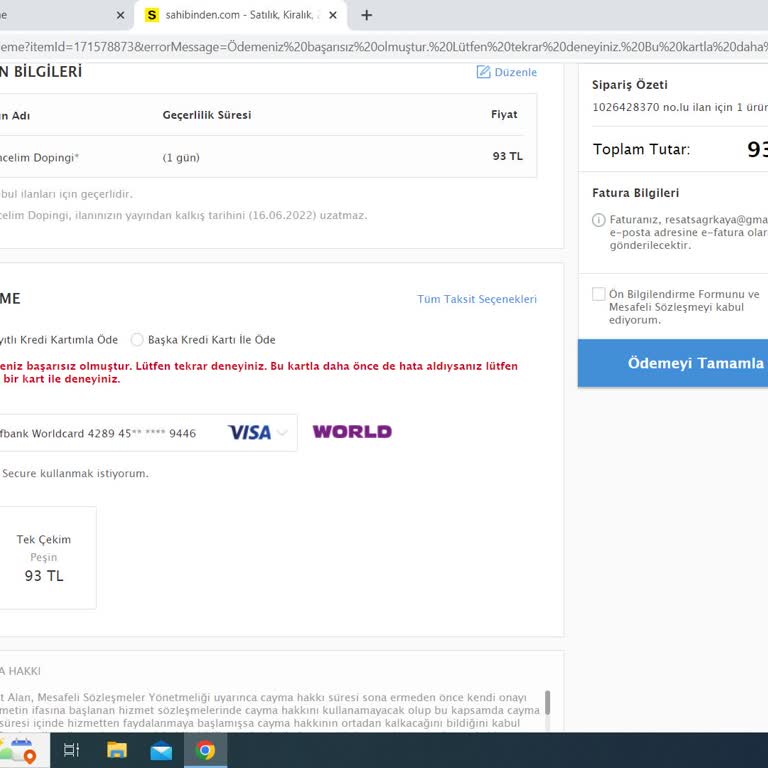
Task: Click the Ödemeyi Tamamla button
Action: [x=673, y=363]
